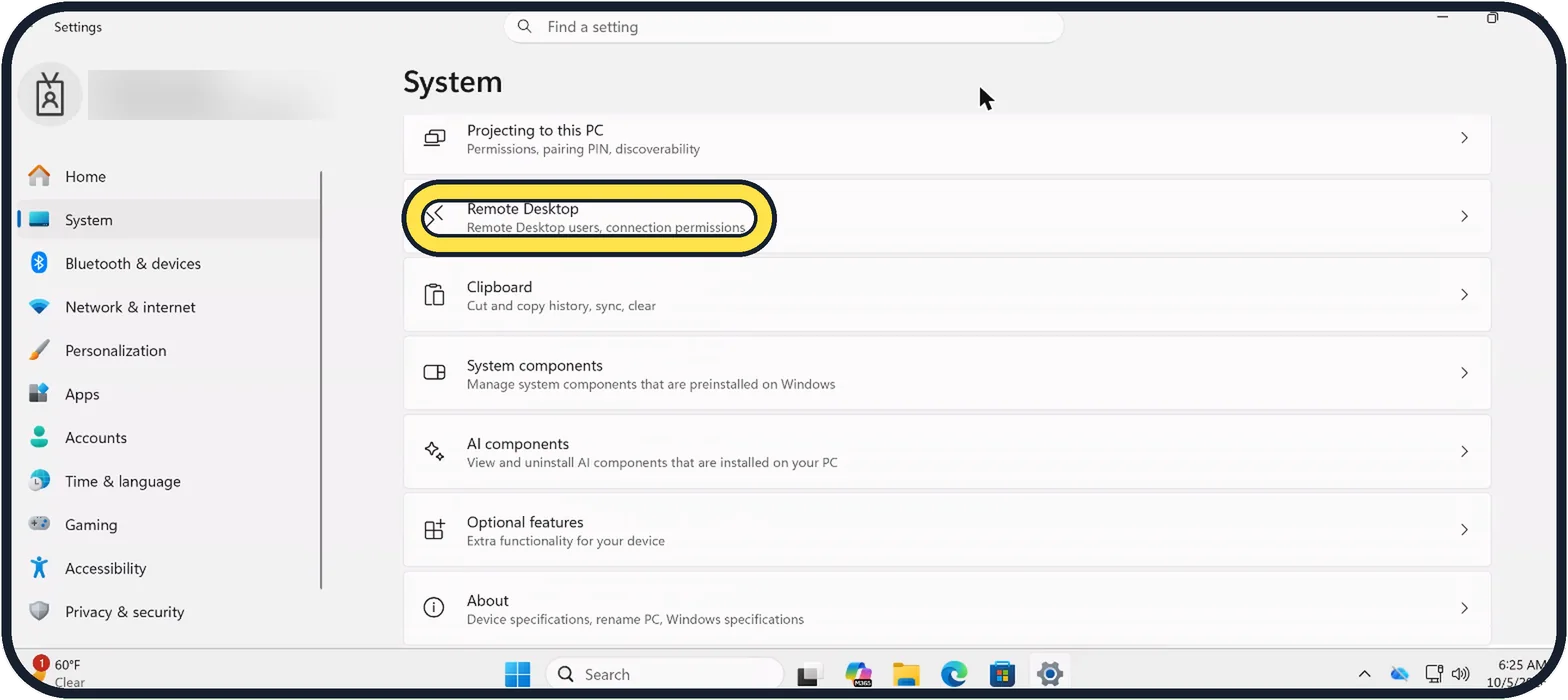
Task: Open Privacy & security settings
Action: pos(168,611)
